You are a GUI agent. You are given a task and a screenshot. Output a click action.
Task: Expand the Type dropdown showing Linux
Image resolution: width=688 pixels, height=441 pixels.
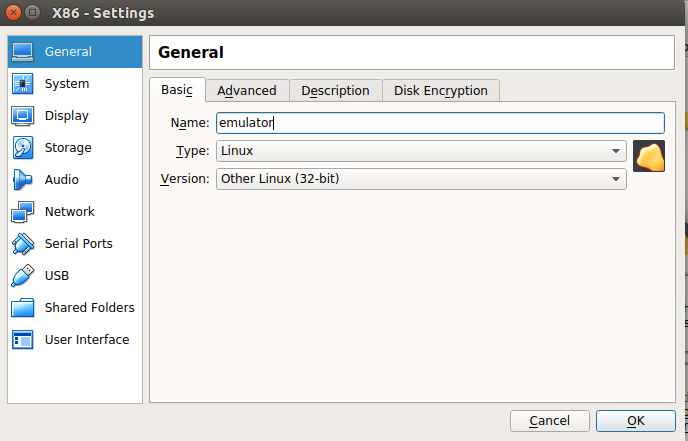421,151
